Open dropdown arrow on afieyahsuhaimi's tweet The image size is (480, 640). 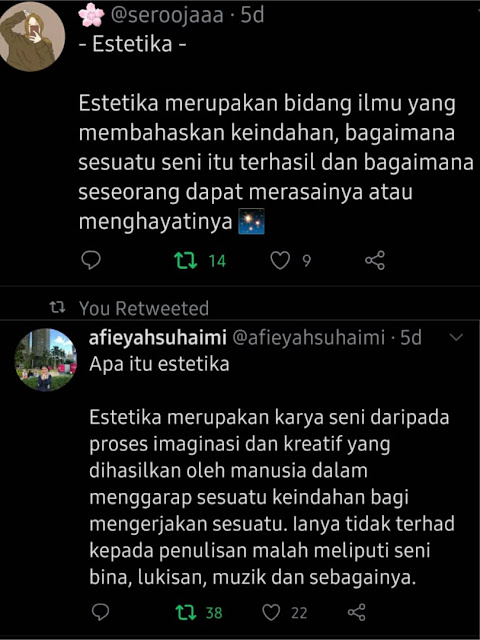click(x=455, y=338)
